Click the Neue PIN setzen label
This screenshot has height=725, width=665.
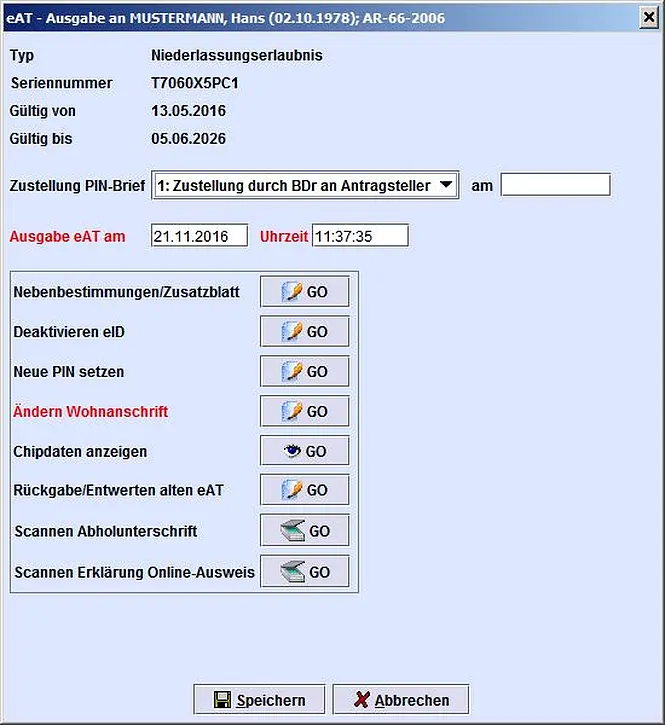[x=68, y=372]
